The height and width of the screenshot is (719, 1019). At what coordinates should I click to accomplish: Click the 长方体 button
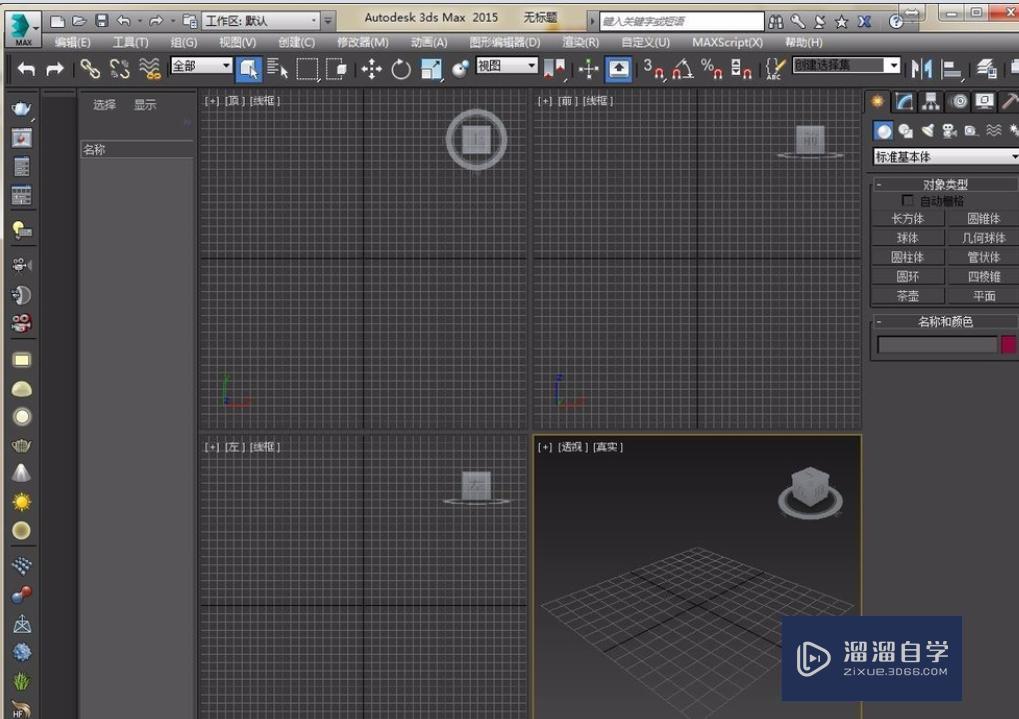[x=907, y=219]
